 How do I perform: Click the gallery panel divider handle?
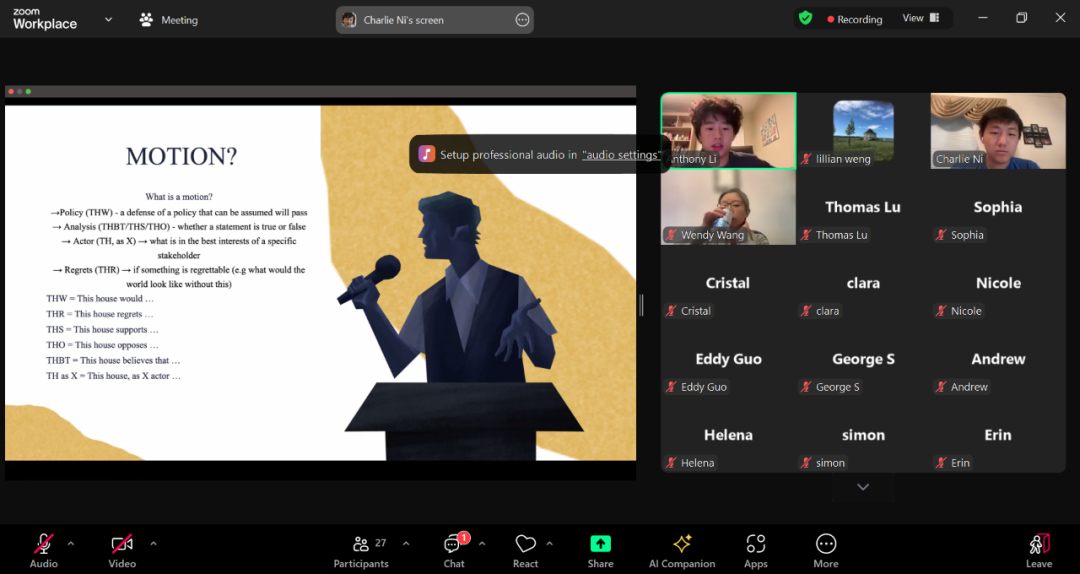pyautogui.click(x=641, y=305)
